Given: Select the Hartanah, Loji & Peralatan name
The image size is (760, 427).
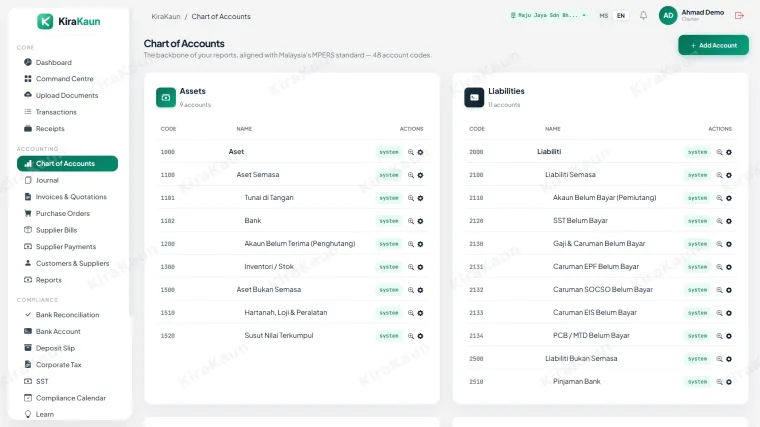Looking at the screenshot, I should click(285, 313).
